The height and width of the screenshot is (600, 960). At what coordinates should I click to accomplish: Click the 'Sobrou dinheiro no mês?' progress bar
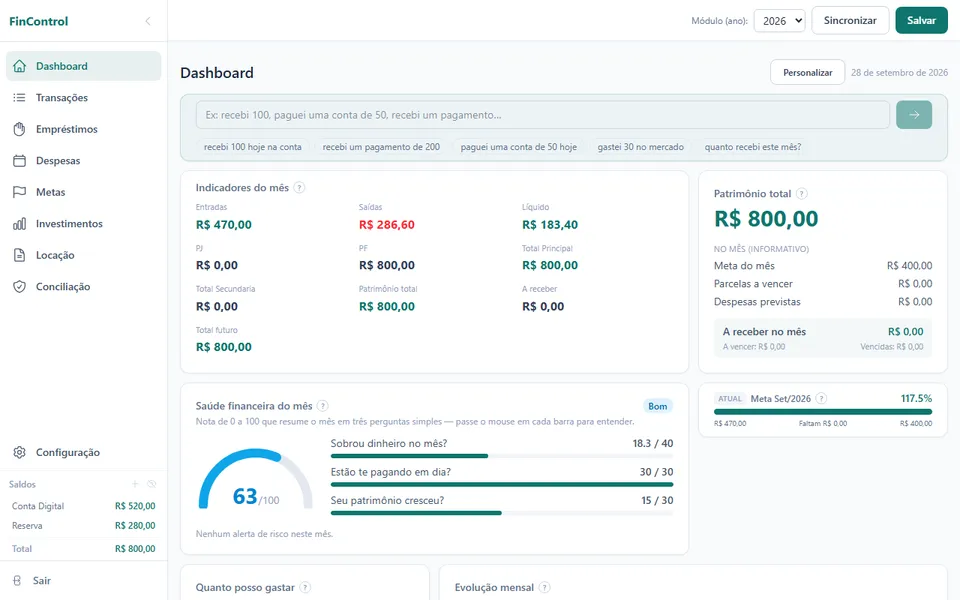(501, 456)
